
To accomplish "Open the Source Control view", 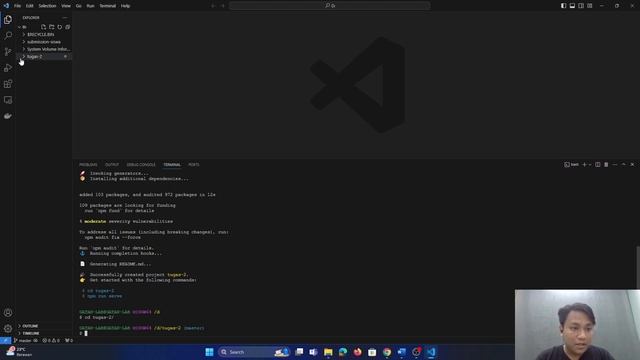I will point(8,51).
